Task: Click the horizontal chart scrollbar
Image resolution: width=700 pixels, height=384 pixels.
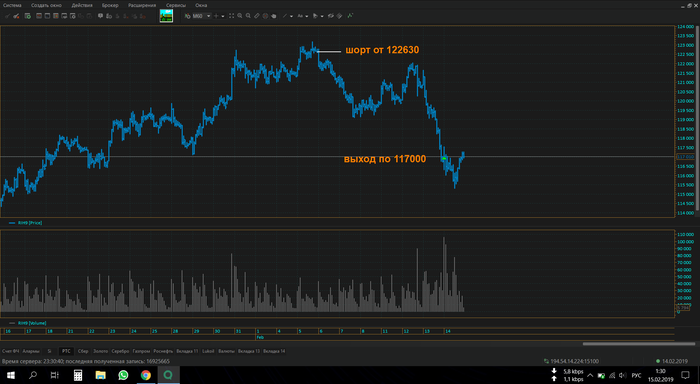Action: point(638,344)
